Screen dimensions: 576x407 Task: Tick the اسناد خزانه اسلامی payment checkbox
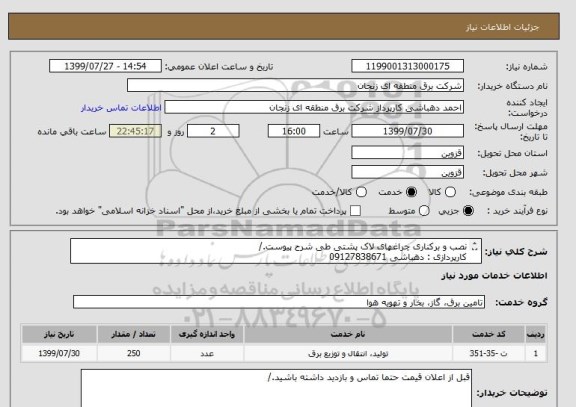355,211
